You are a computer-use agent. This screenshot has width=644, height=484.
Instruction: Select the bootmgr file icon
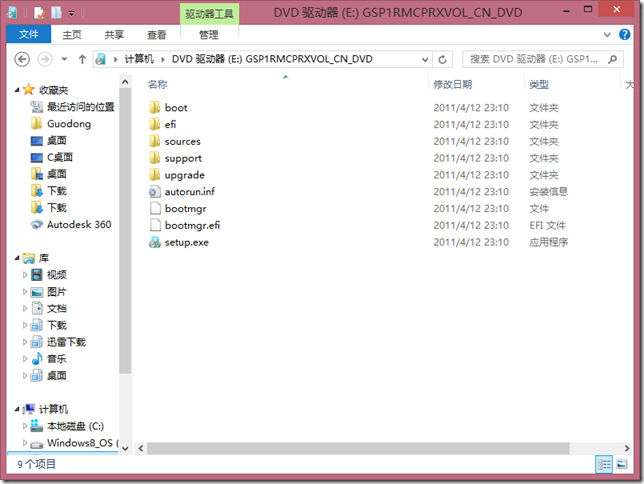[x=155, y=209]
